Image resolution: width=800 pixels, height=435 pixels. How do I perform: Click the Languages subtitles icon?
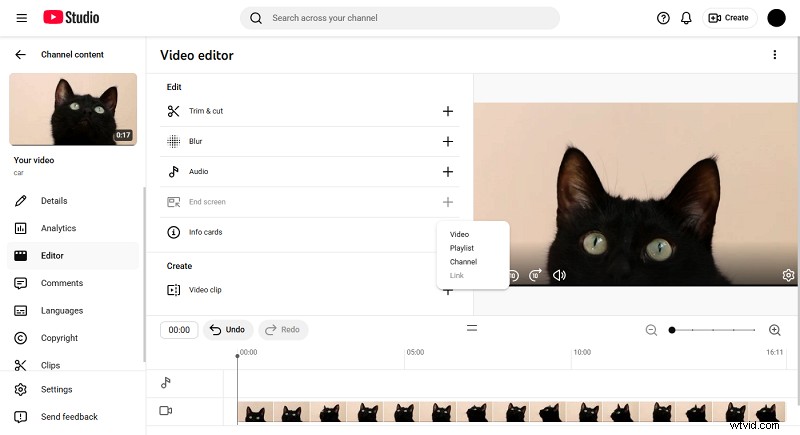click(20, 311)
